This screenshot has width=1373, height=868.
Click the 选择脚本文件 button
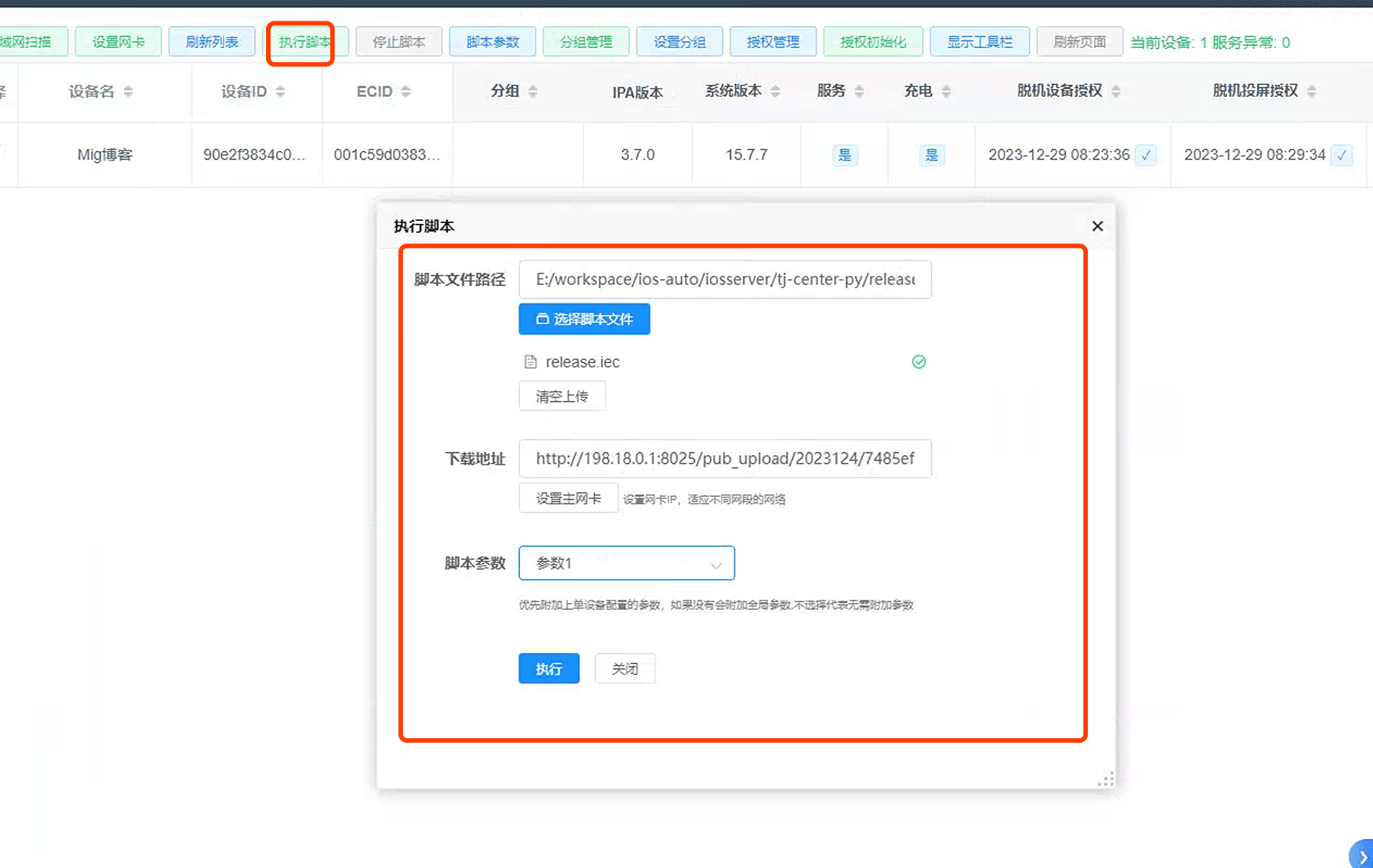584,319
